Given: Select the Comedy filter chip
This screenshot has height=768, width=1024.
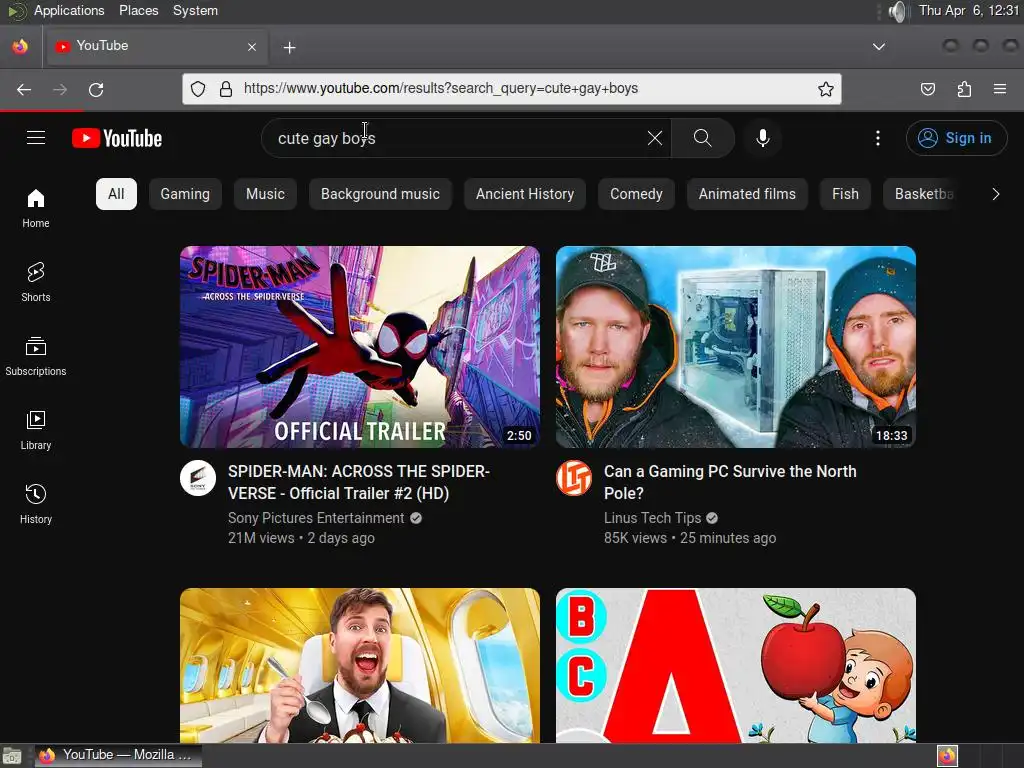Looking at the screenshot, I should pyautogui.click(x=636, y=194).
